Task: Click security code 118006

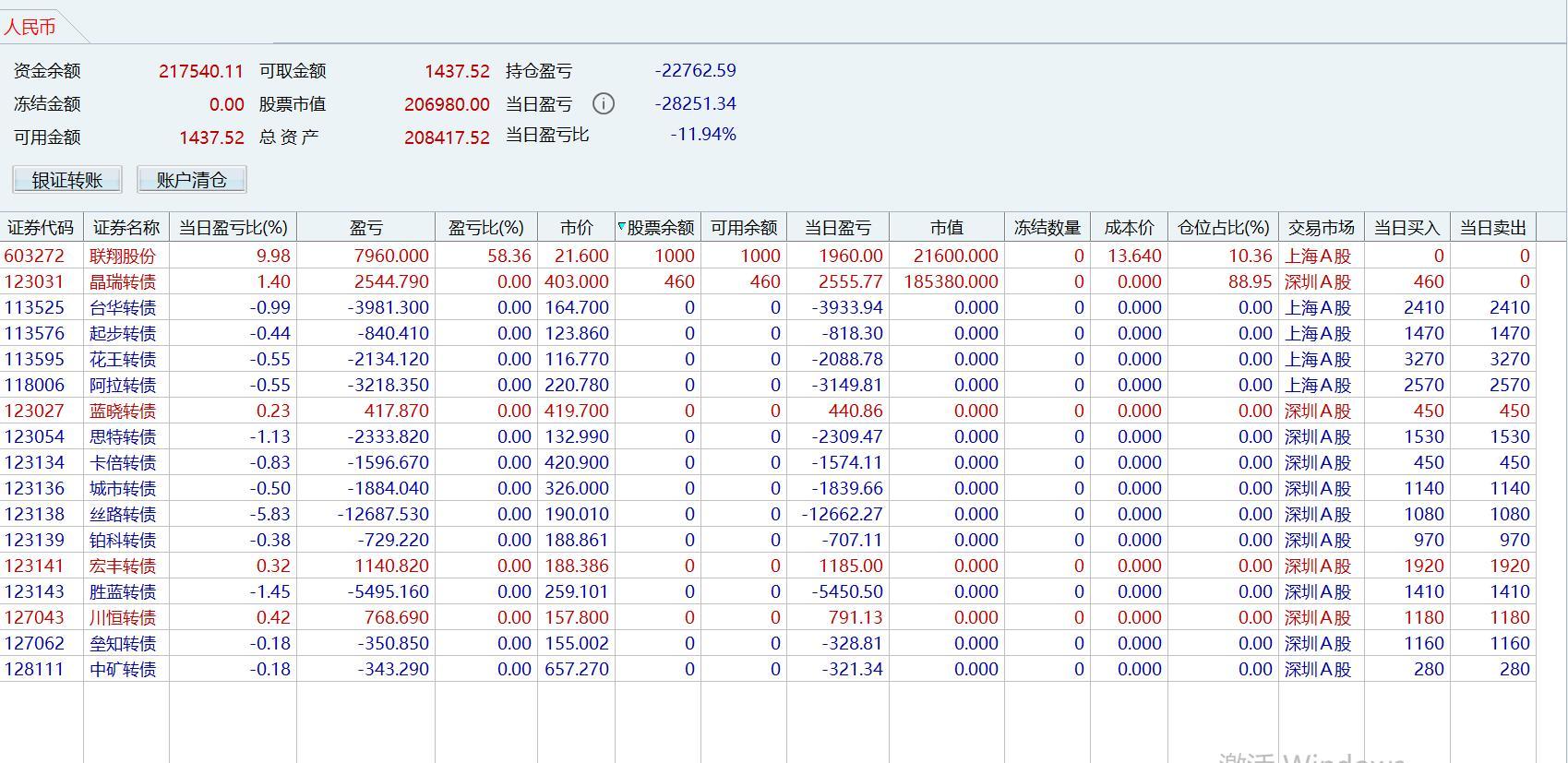Action: 34,385
